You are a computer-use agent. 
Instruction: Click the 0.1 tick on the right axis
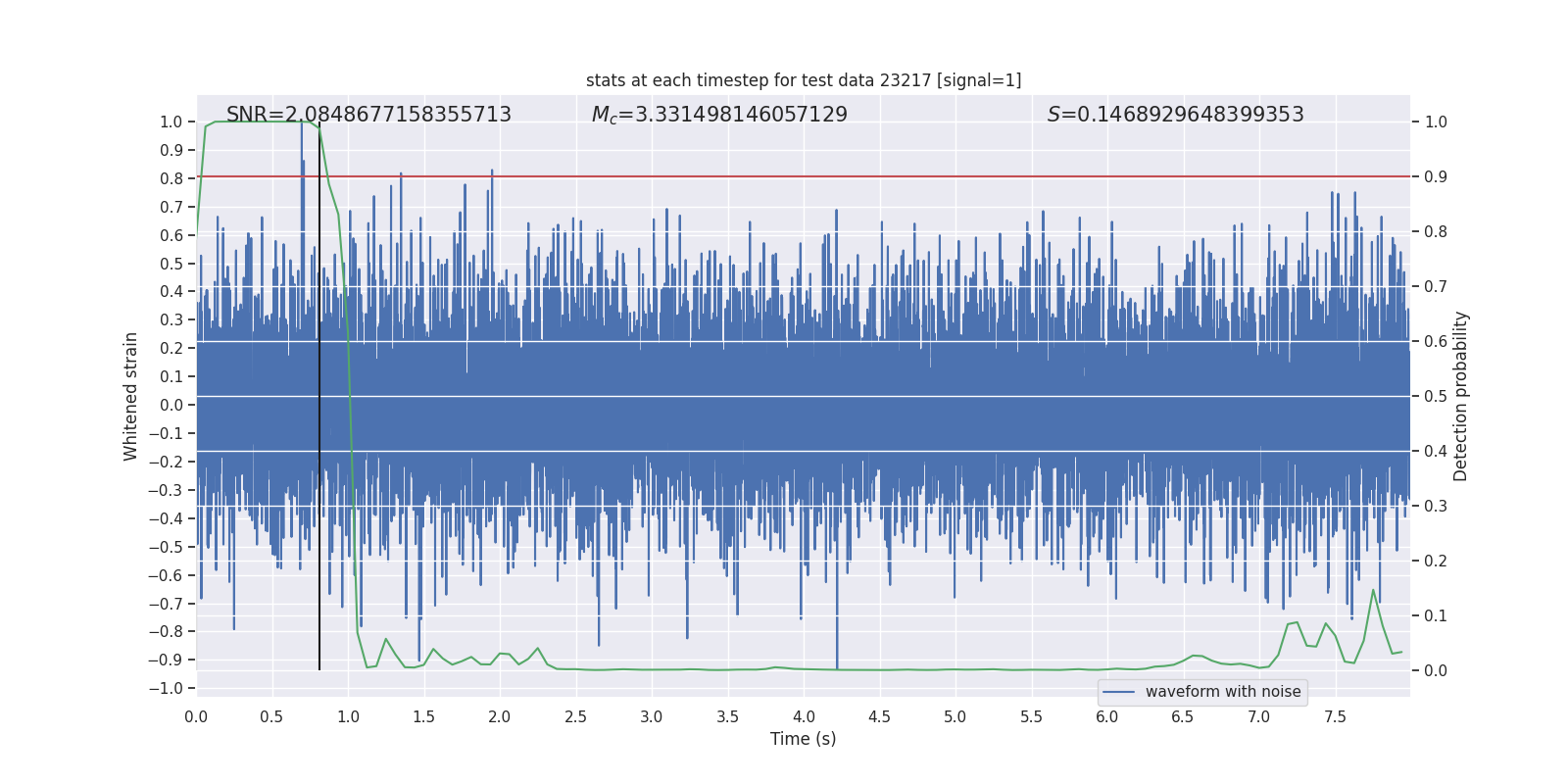1436,616
